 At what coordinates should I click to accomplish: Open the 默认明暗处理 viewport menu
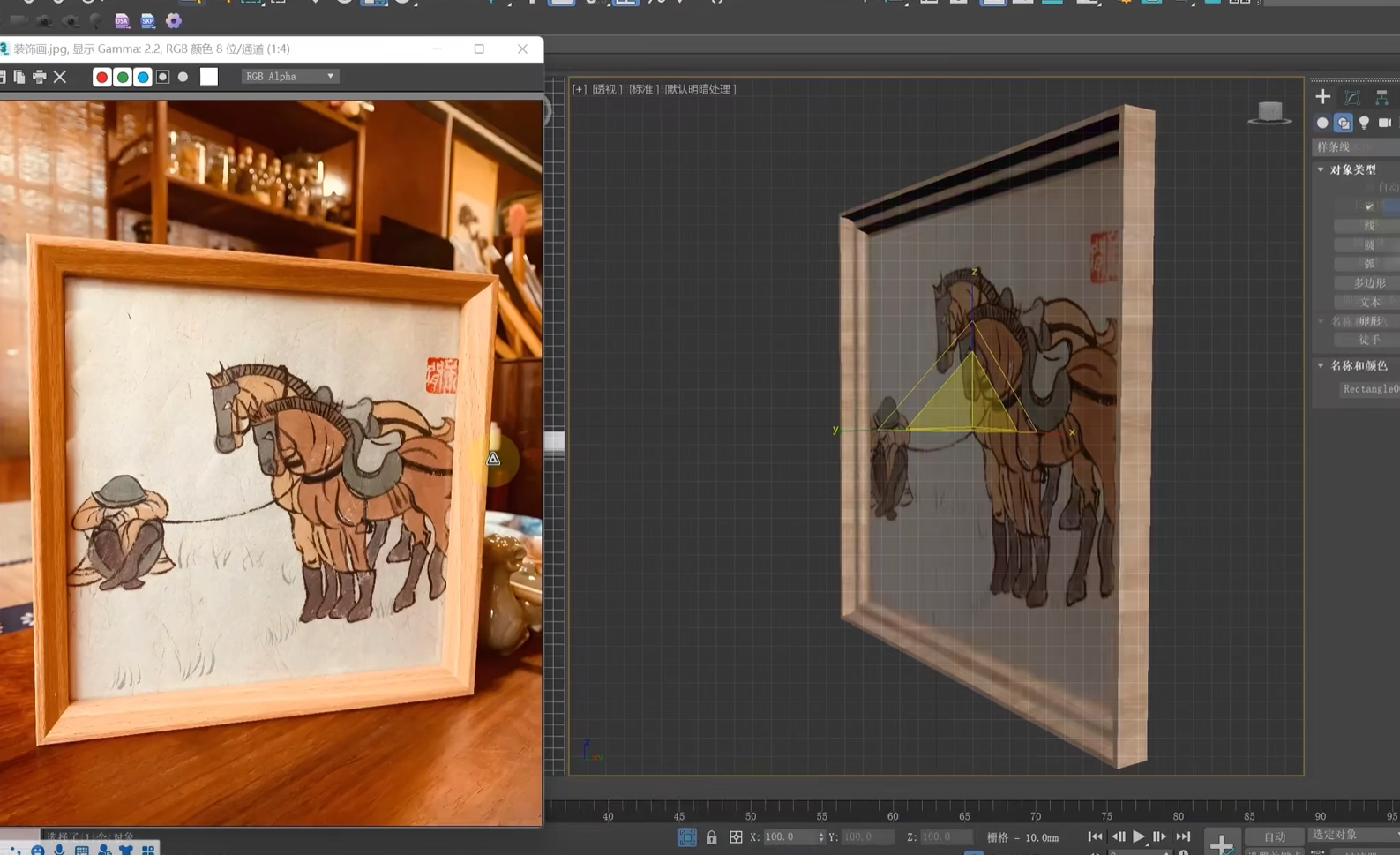point(700,89)
